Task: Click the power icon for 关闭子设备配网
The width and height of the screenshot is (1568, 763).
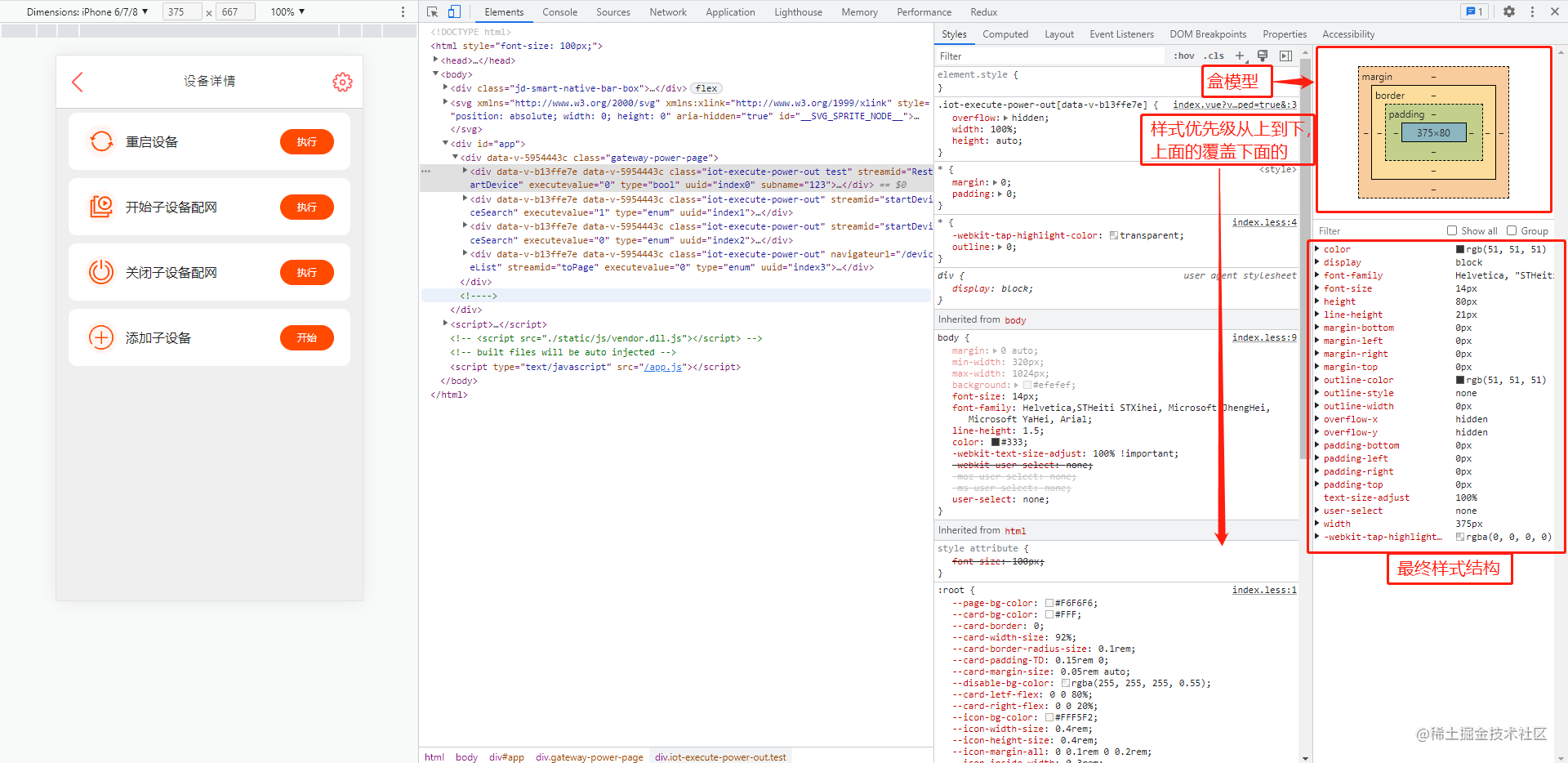Action: point(101,272)
